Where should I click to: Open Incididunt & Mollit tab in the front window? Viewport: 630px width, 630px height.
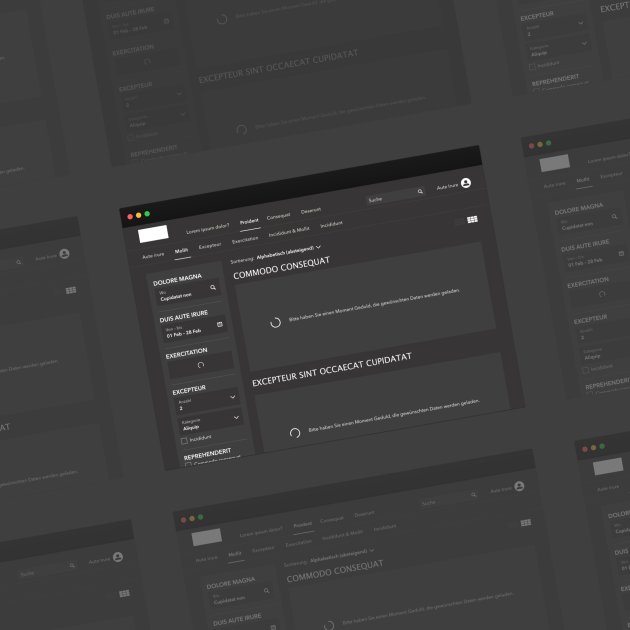tap(289, 231)
